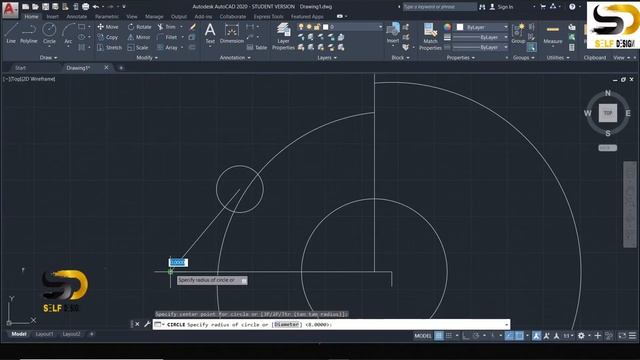Image resolution: width=640 pixels, height=360 pixels.
Task: Click the keyword search field
Action: point(439,7)
